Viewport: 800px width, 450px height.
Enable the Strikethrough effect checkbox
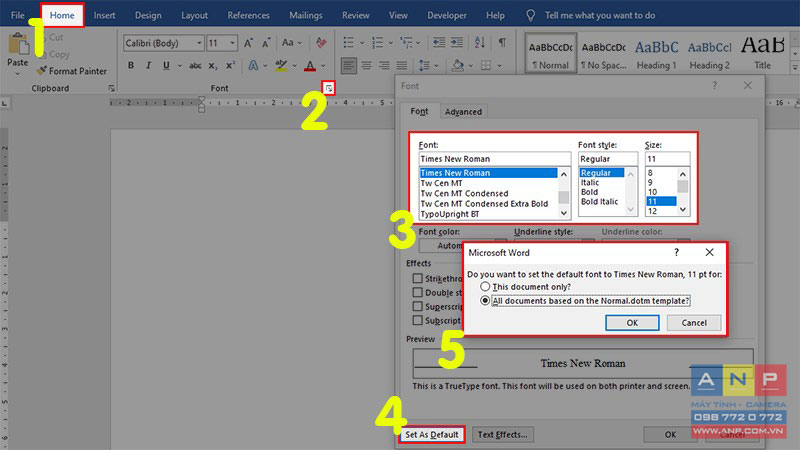click(x=417, y=278)
